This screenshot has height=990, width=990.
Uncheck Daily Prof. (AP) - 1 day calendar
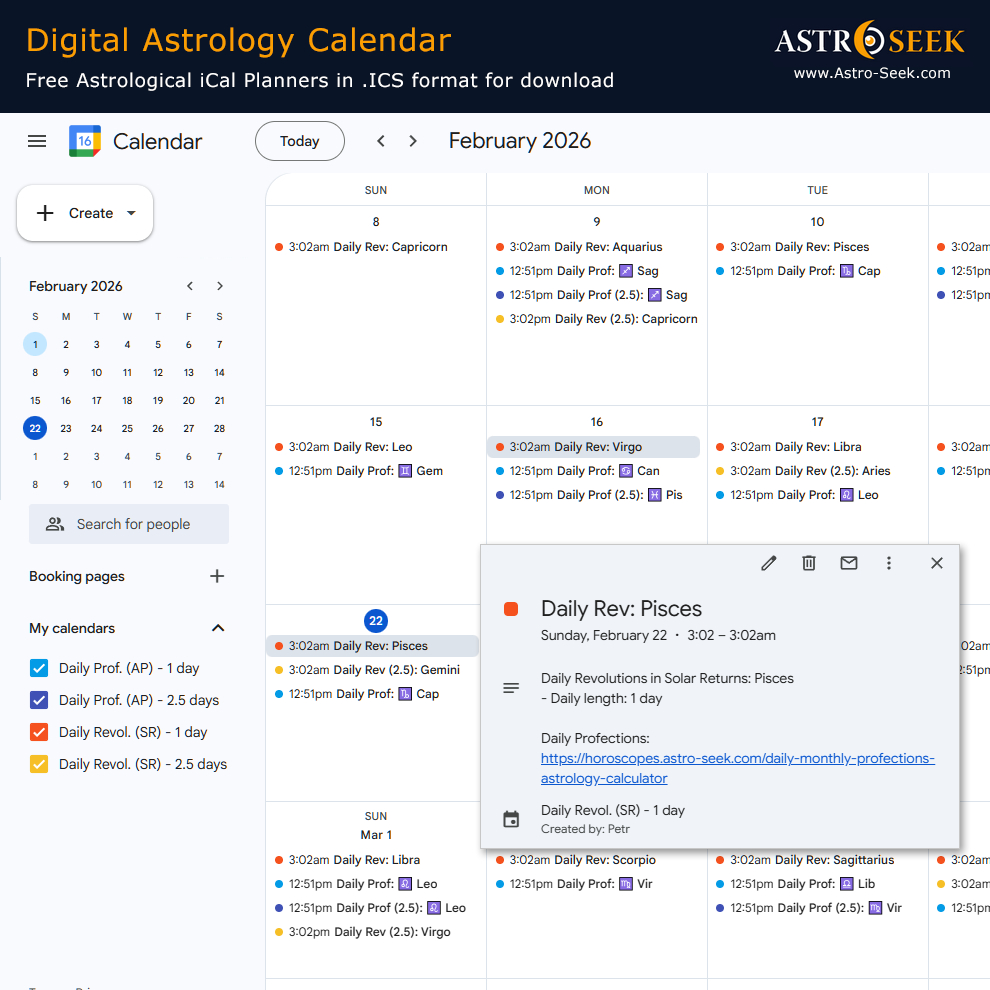pyautogui.click(x=39, y=668)
